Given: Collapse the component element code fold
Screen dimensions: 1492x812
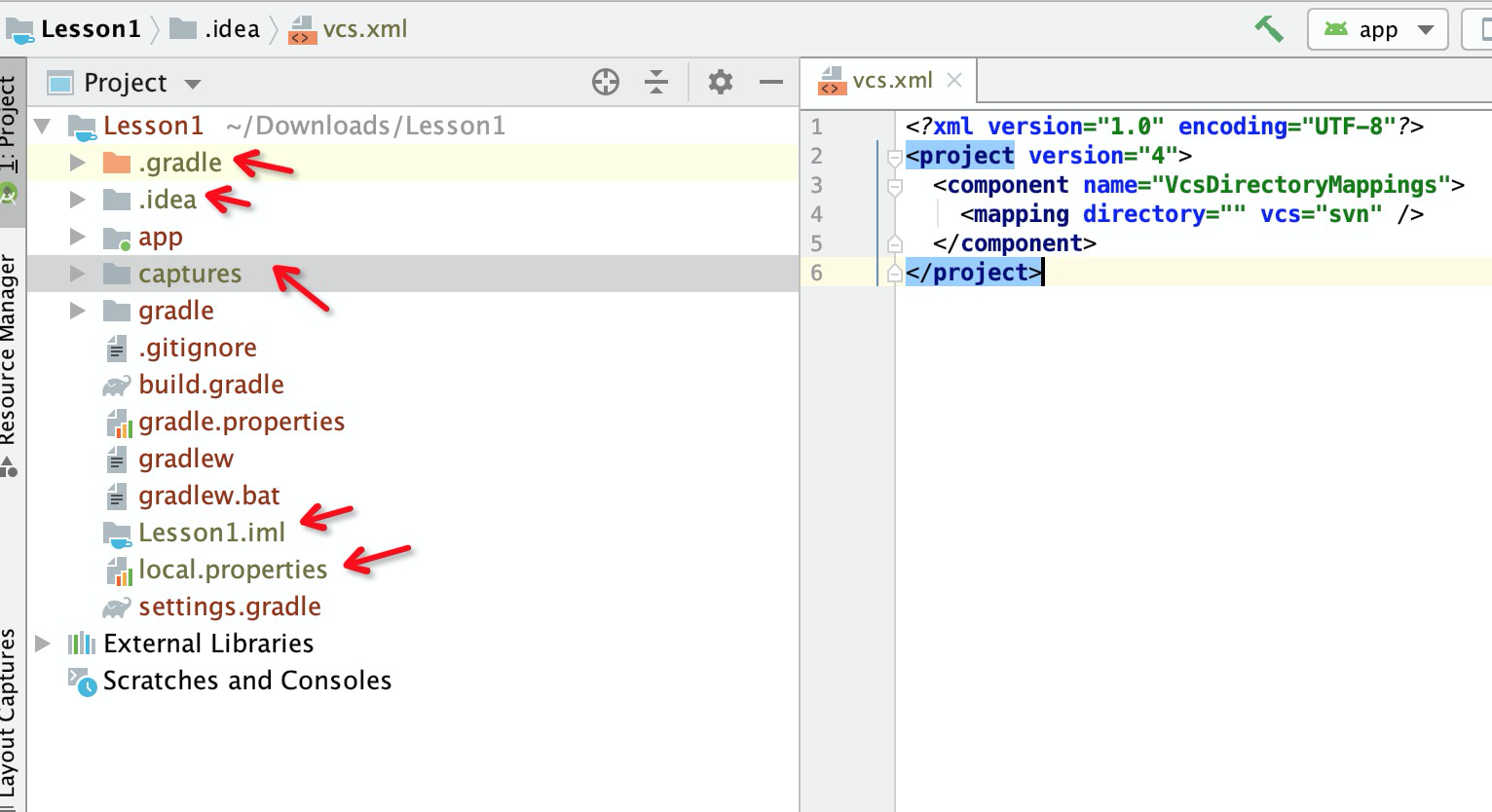Looking at the screenshot, I should click(x=893, y=185).
